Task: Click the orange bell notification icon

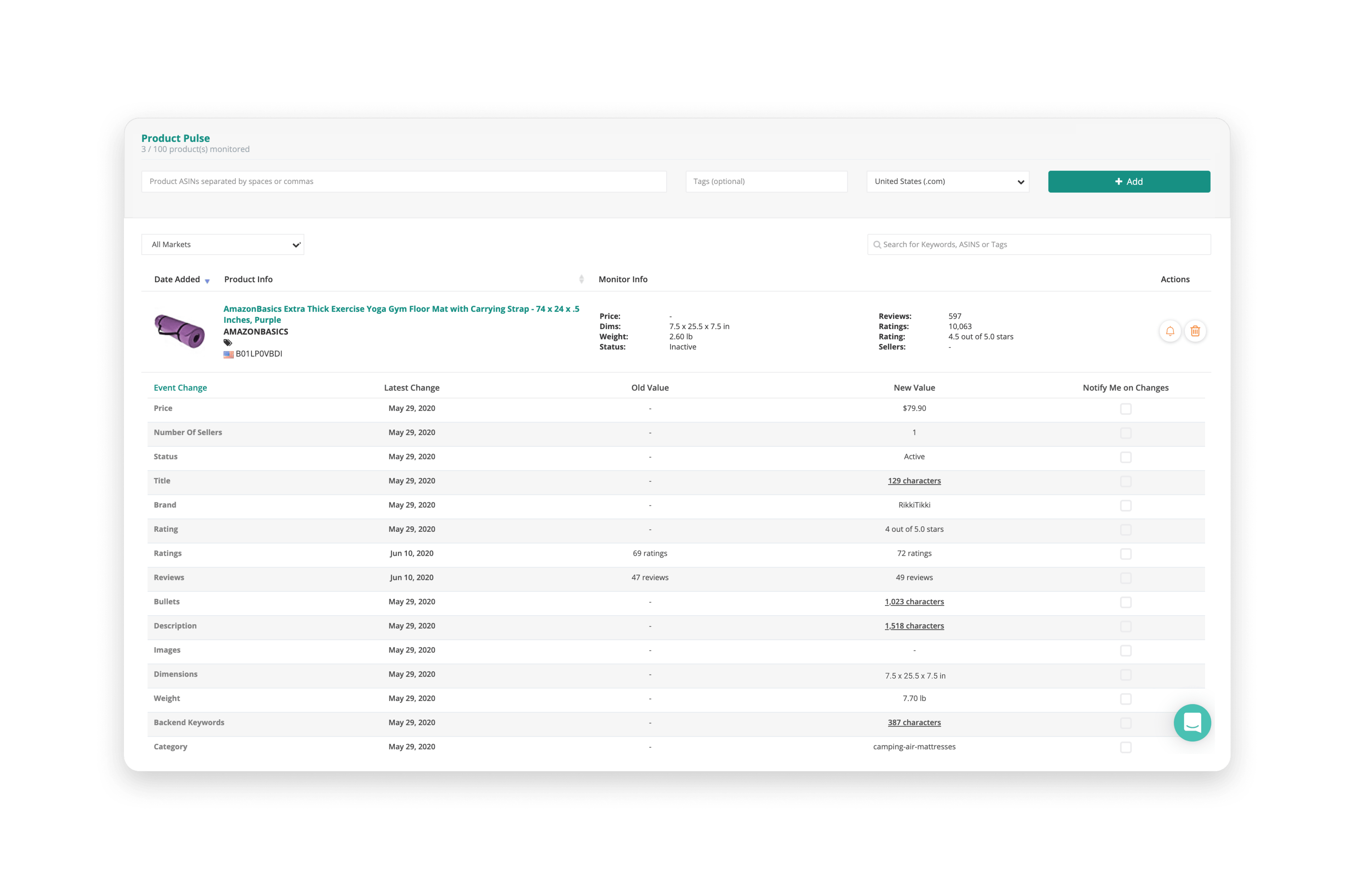Action: (1169, 331)
